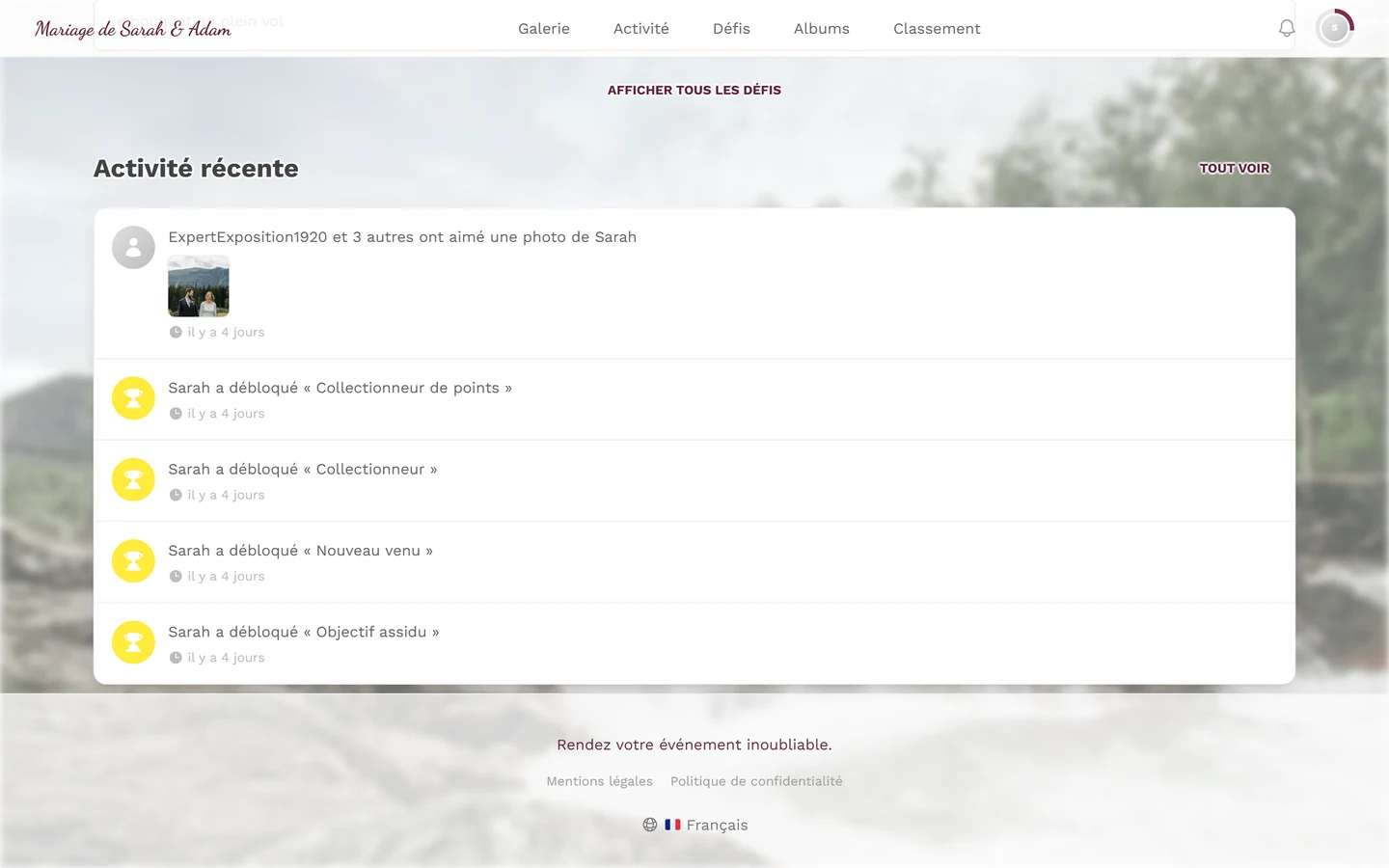The height and width of the screenshot is (868, 1389).
Task: View the Classement leaderboard
Action: (x=937, y=29)
